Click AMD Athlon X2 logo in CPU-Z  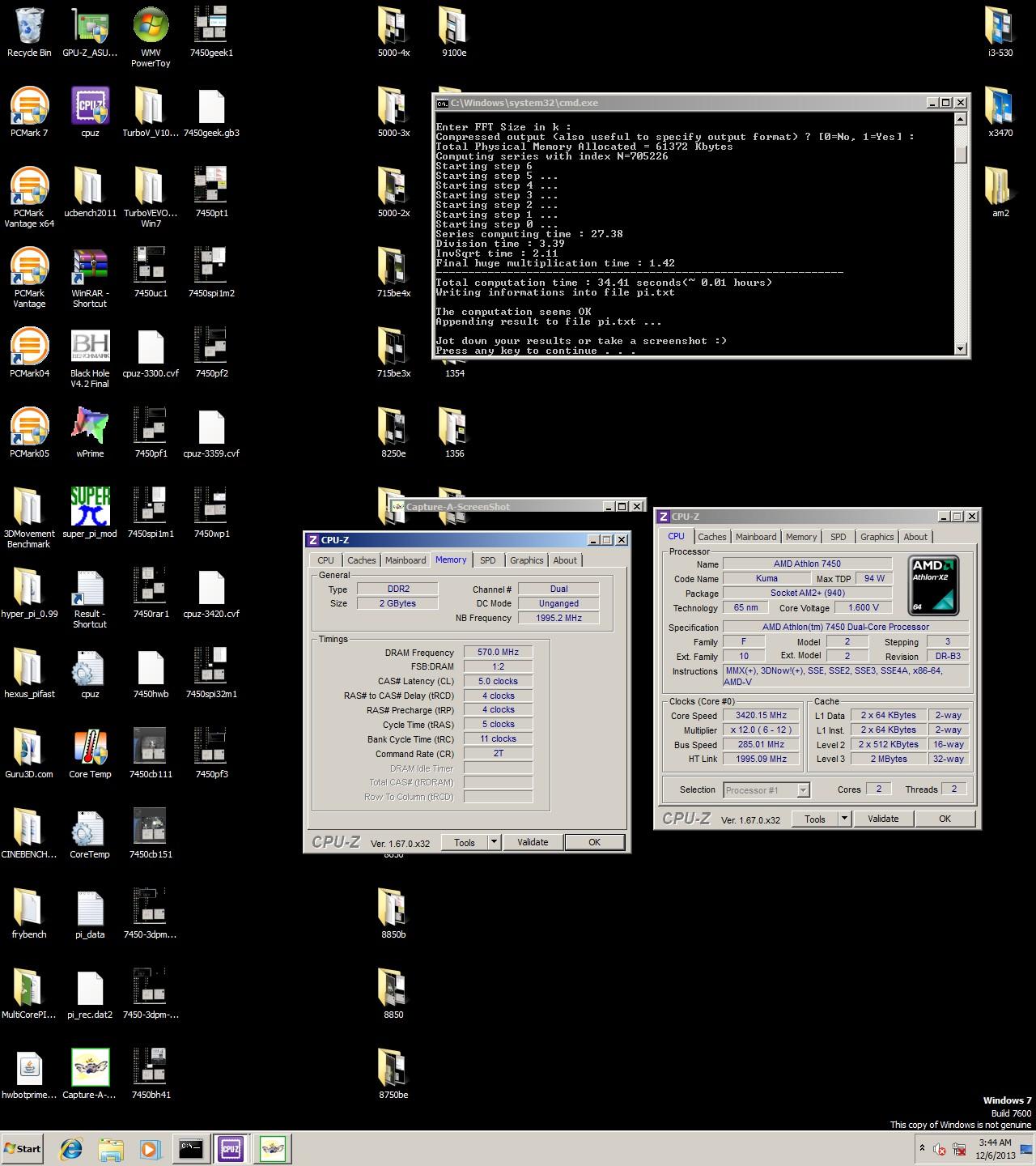click(934, 585)
